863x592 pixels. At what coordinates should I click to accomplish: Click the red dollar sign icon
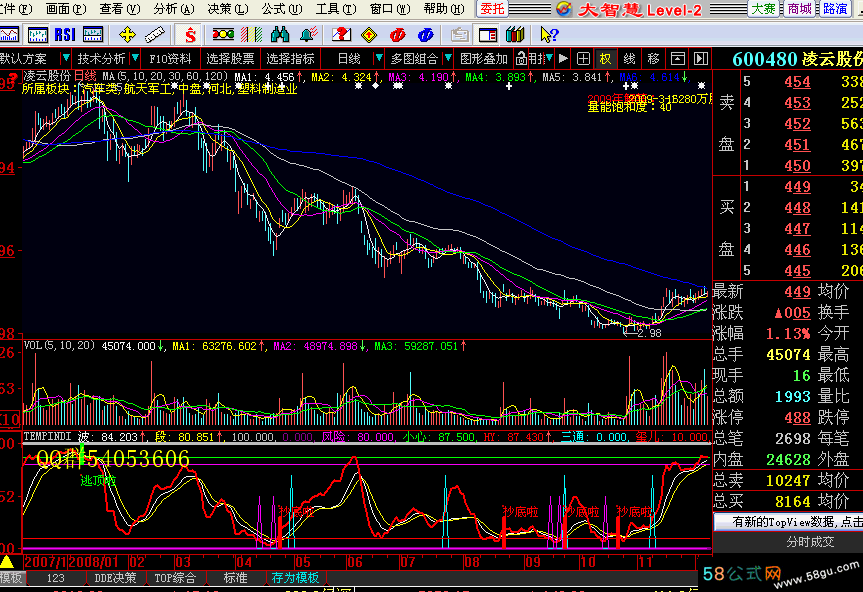click(x=190, y=35)
